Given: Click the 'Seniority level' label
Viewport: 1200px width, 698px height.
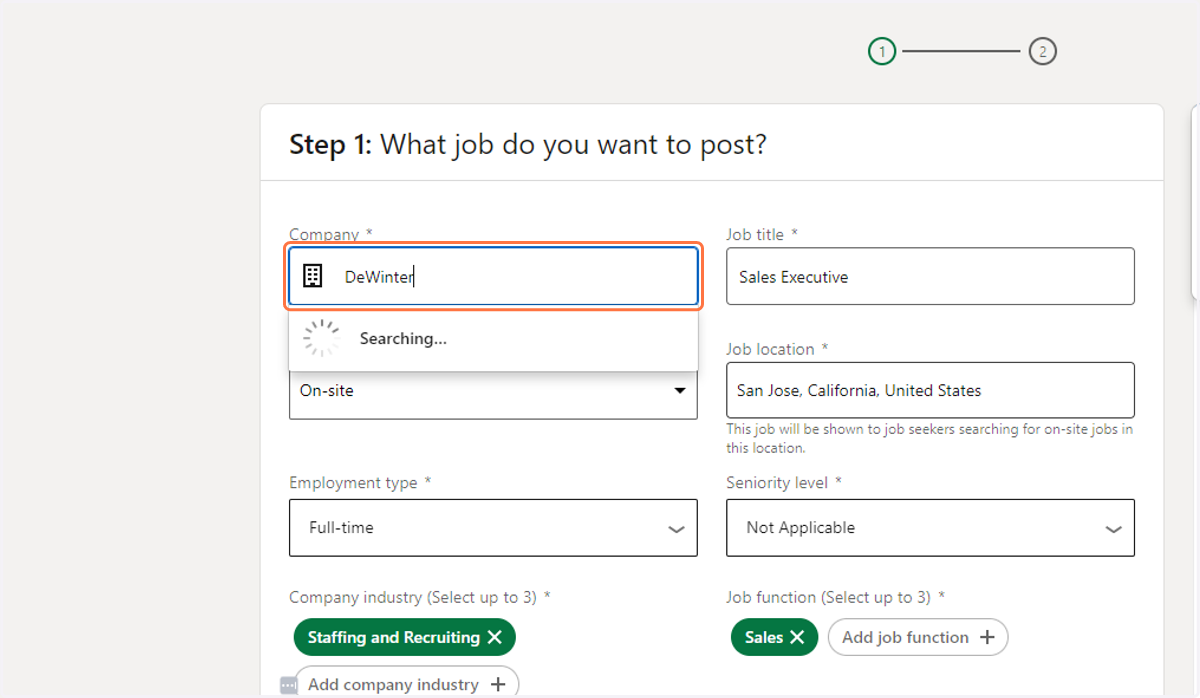Looking at the screenshot, I should (x=784, y=483).
